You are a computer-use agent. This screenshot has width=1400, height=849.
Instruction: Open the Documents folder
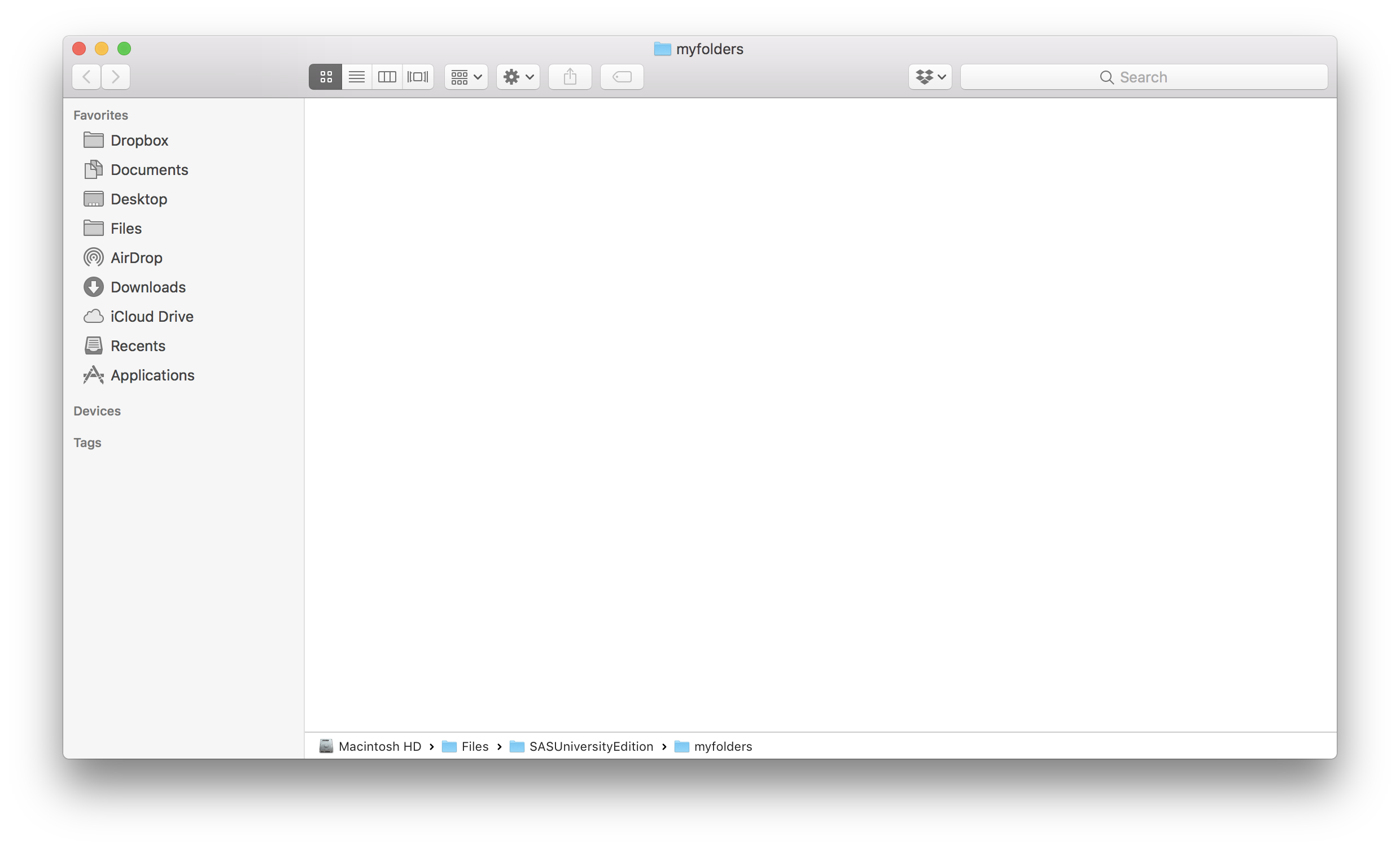(150, 169)
